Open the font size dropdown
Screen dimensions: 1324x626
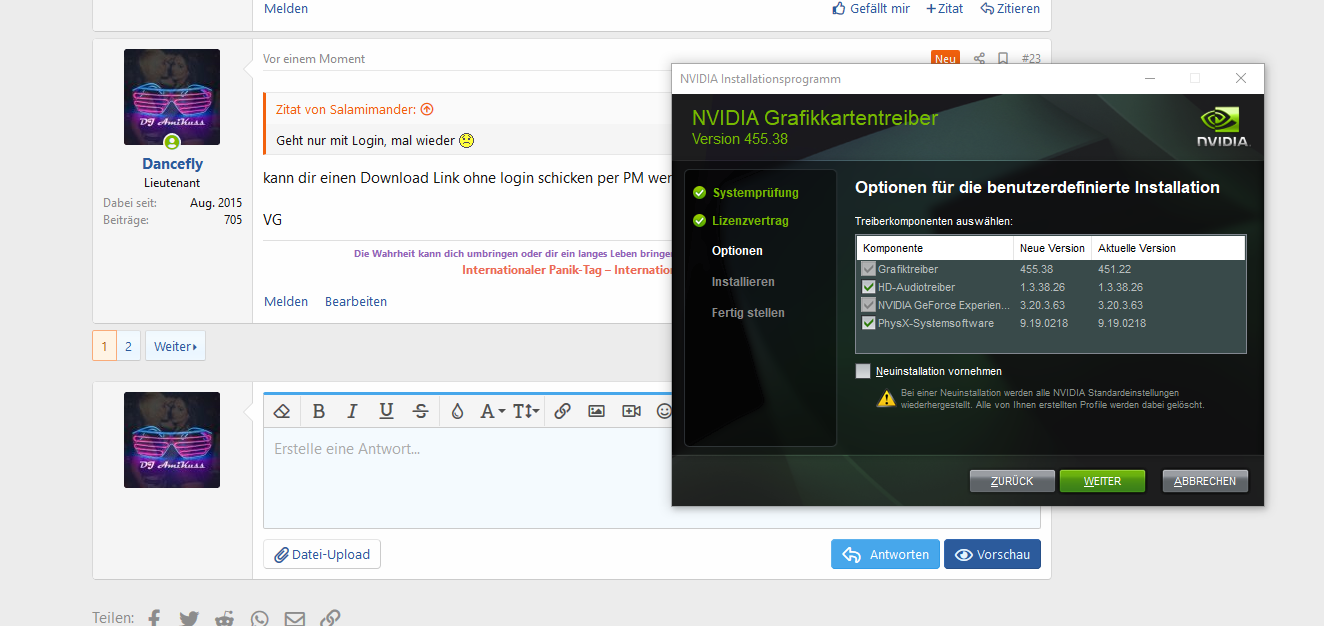(x=526, y=411)
